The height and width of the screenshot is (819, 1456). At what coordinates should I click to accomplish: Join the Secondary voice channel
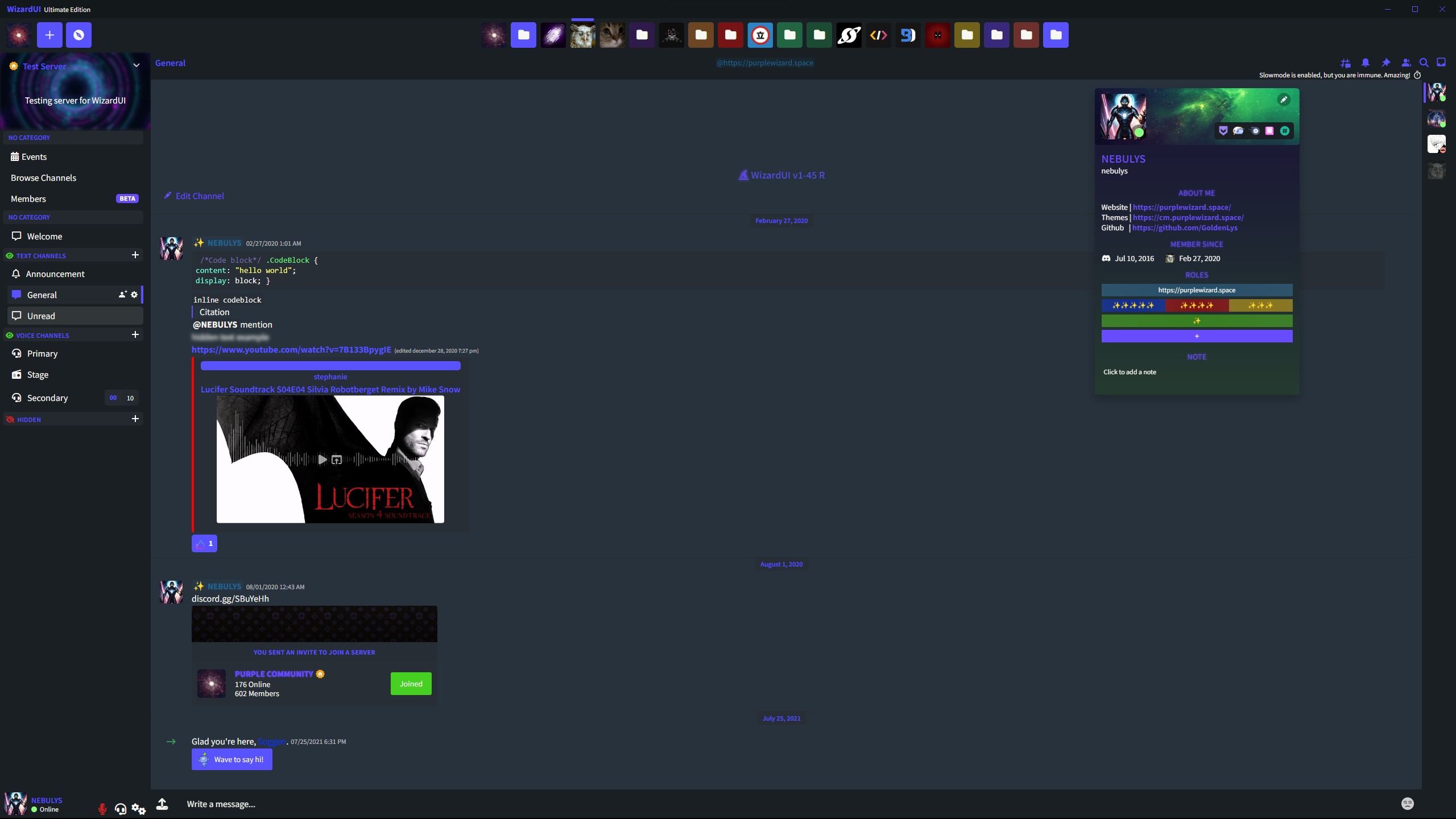pyautogui.click(x=74, y=398)
